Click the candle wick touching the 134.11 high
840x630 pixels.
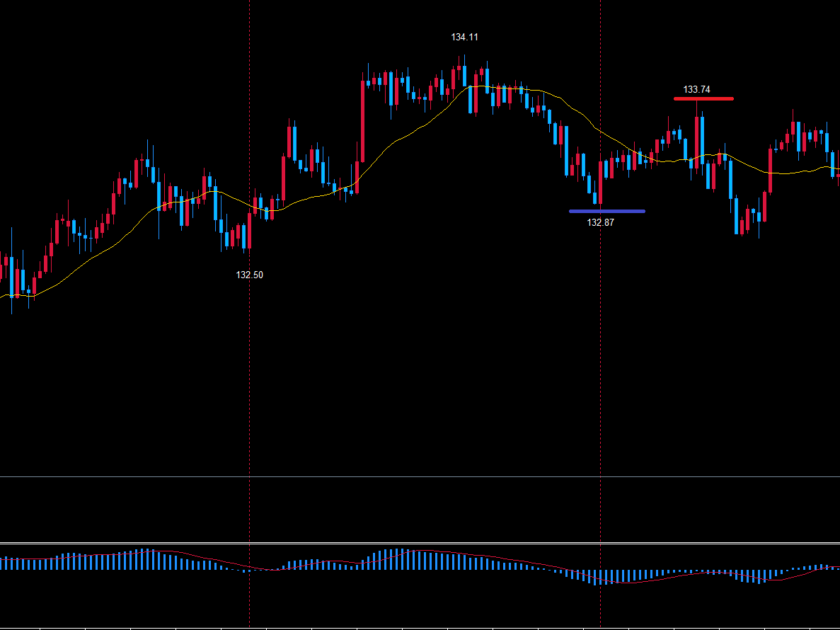click(463, 62)
